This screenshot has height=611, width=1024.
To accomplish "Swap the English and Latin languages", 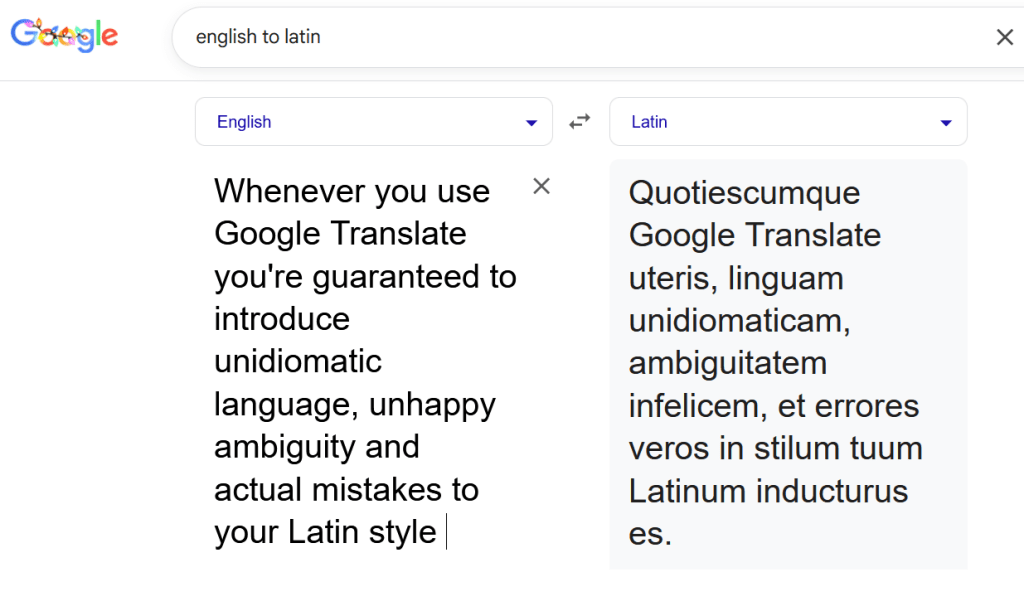I will pyautogui.click(x=580, y=122).
